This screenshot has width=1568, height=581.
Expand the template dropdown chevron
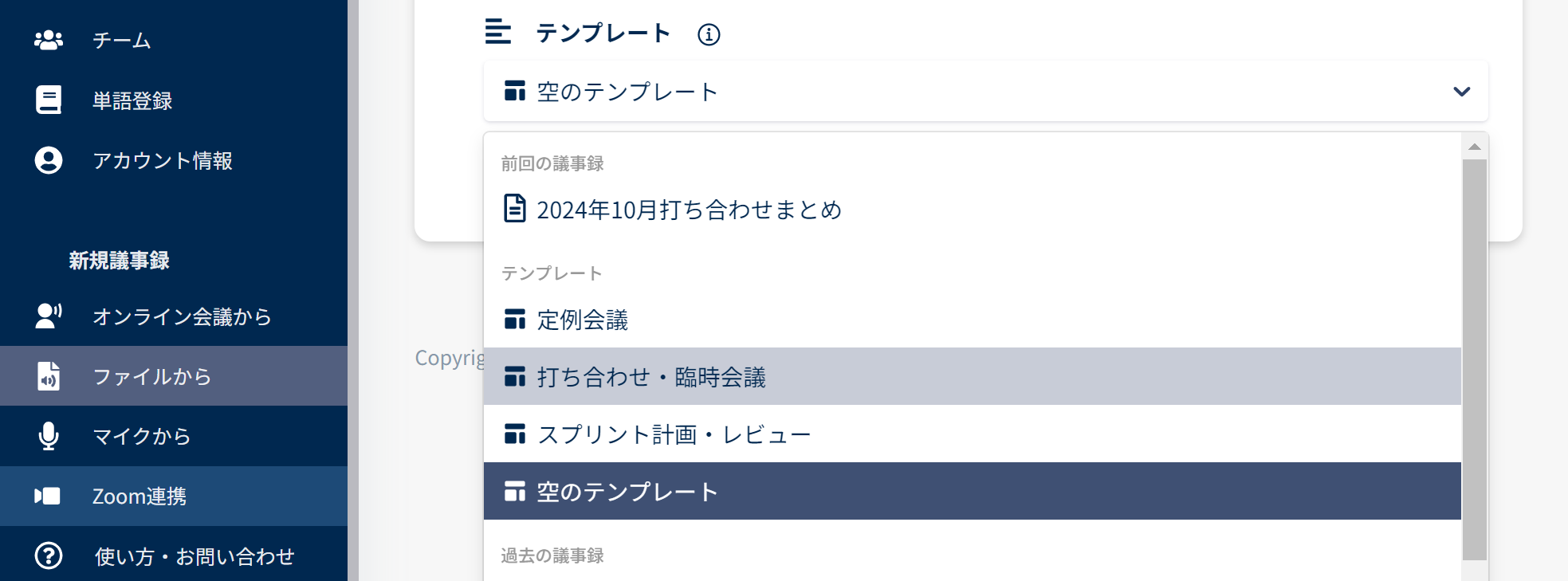coord(1461,92)
